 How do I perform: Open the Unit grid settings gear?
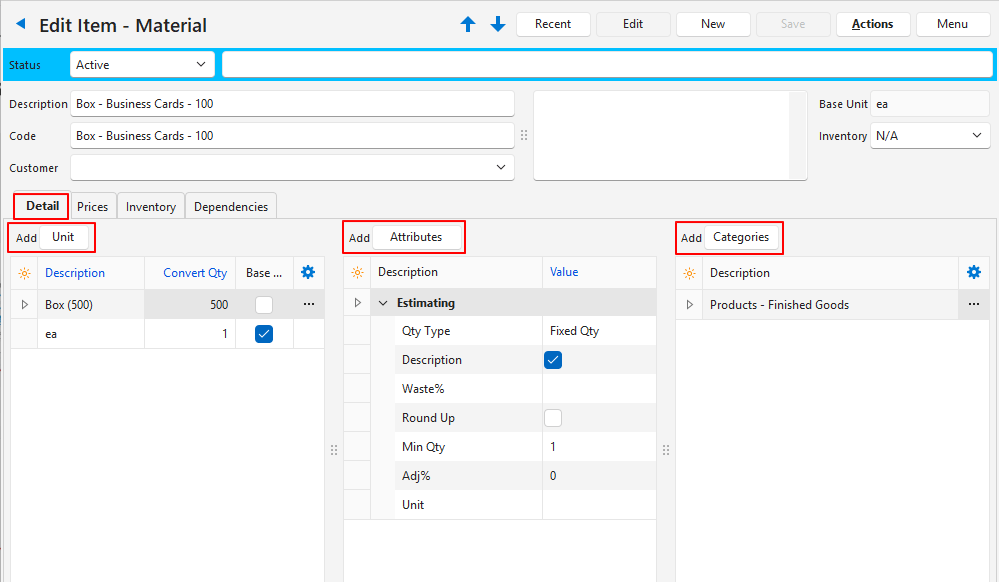308,272
